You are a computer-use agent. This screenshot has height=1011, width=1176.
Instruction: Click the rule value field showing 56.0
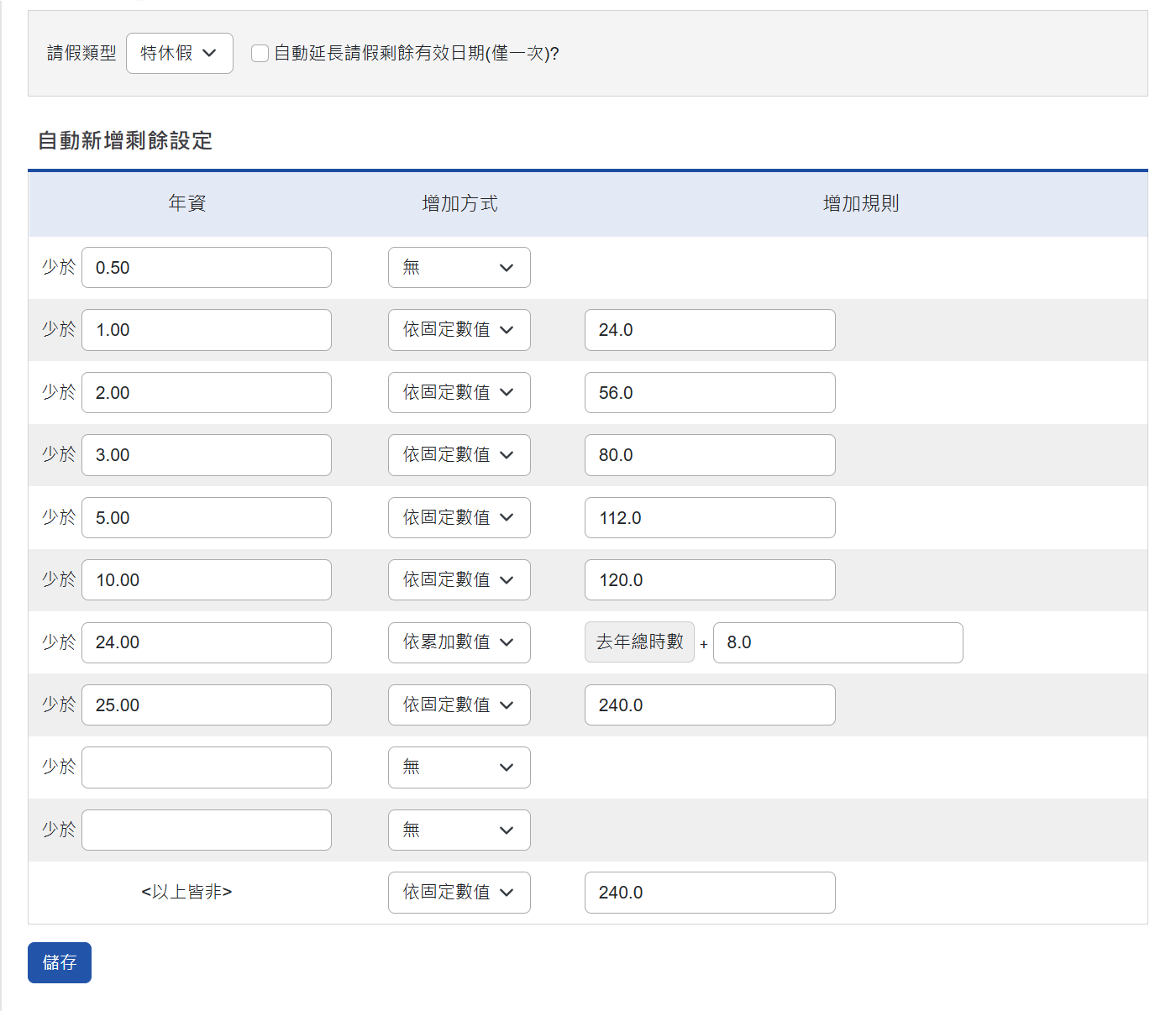click(x=710, y=393)
